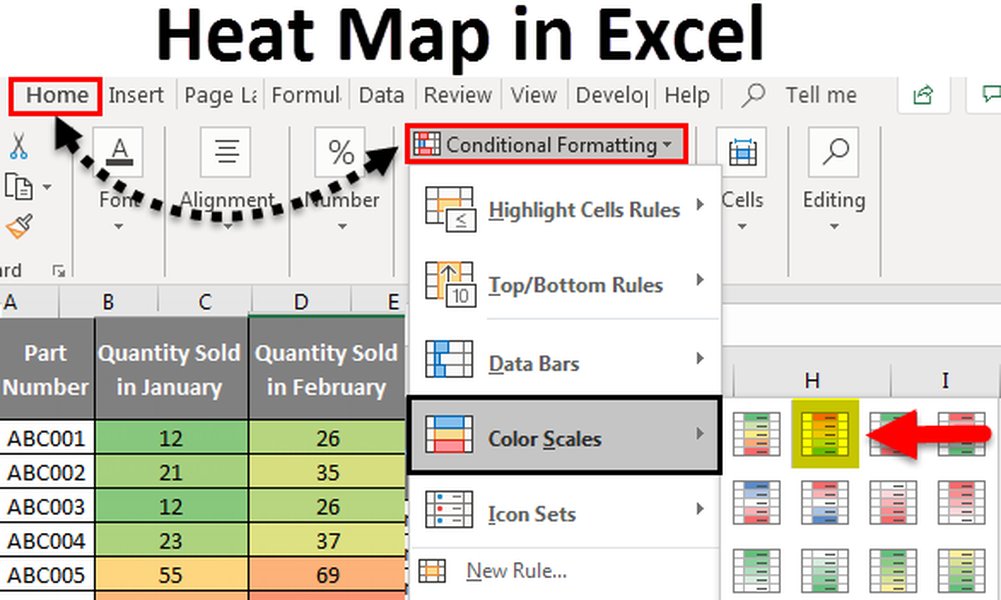The width and height of the screenshot is (1001, 600).
Task: Open the Review ribbon tab
Action: 457,94
